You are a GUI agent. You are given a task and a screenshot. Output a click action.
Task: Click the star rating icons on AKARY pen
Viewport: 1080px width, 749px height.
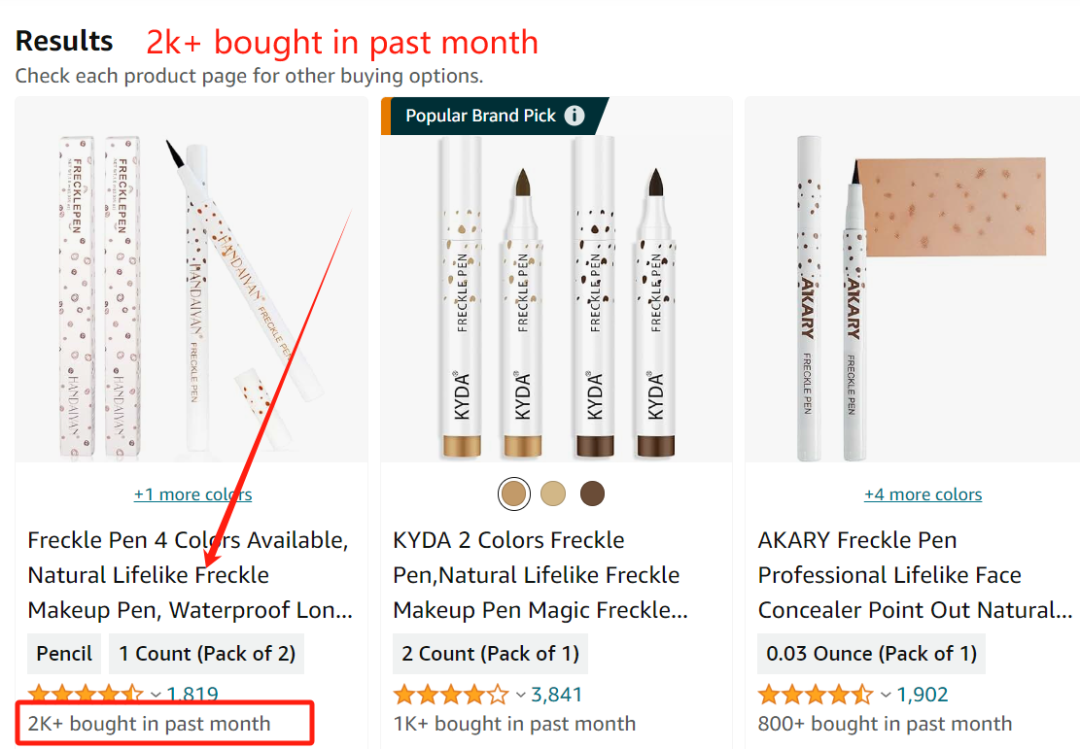(x=815, y=694)
